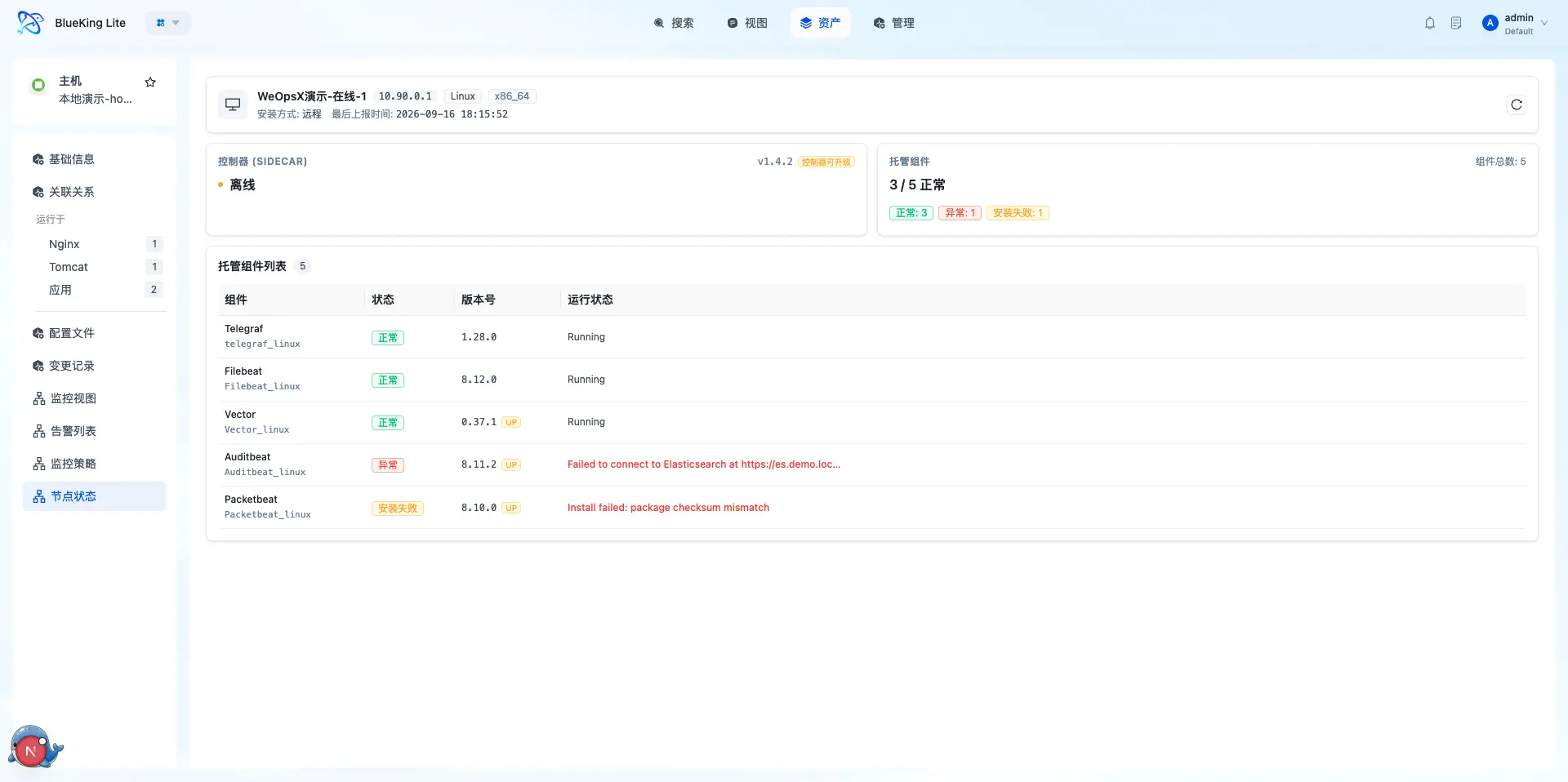
Task: Toggle the favorite star on 主机
Action: pyautogui.click(x=150, y=82)
